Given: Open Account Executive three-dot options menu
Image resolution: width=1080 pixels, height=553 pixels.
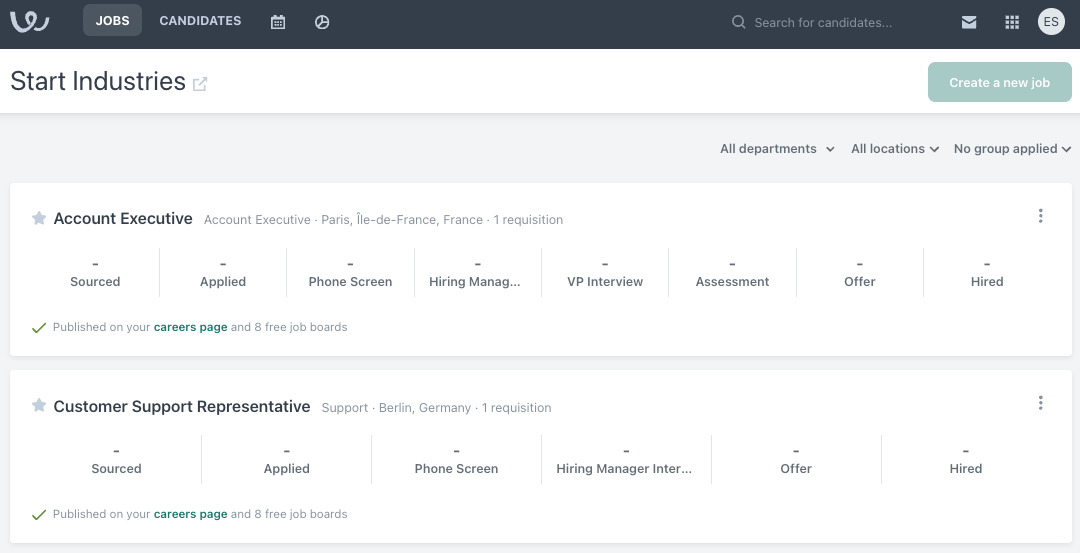Looking at the screenshot, I should [1041, 216].
